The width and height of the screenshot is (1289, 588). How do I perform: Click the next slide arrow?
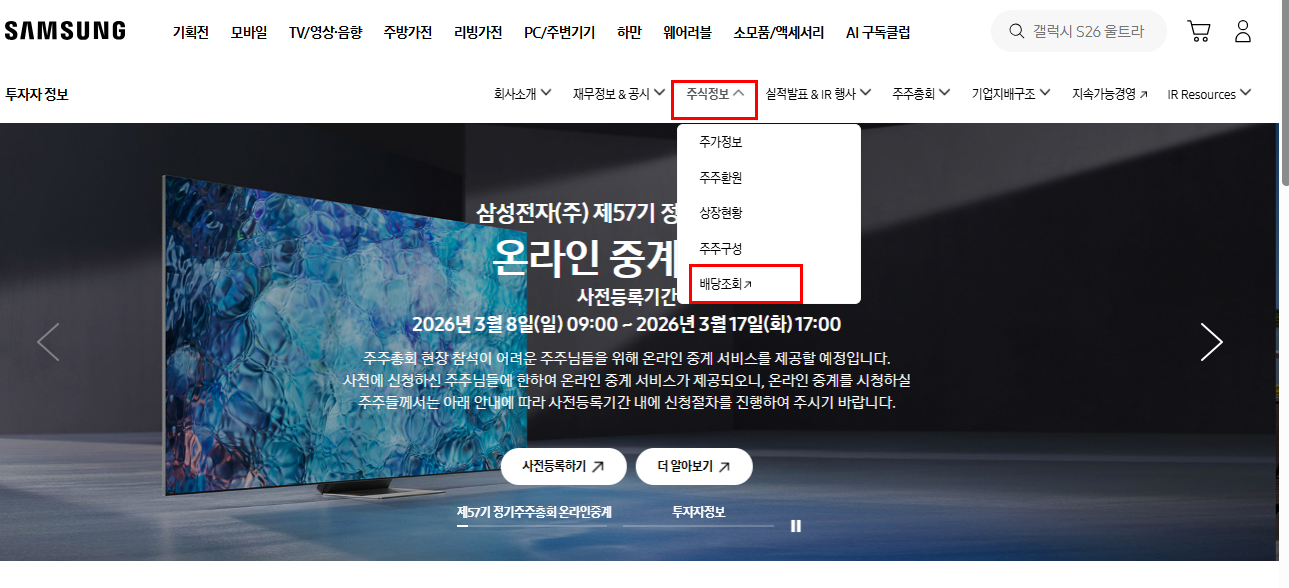(1211, 342)
